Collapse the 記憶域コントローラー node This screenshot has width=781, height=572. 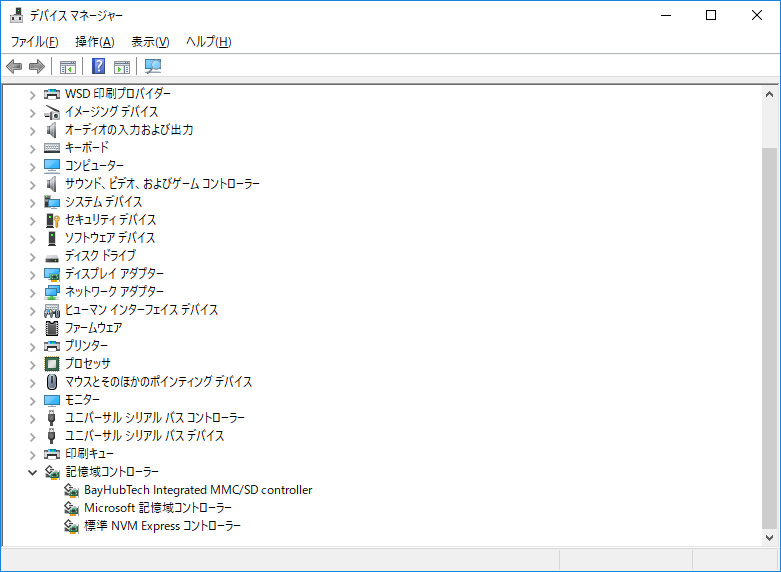(x=32, y=472)
